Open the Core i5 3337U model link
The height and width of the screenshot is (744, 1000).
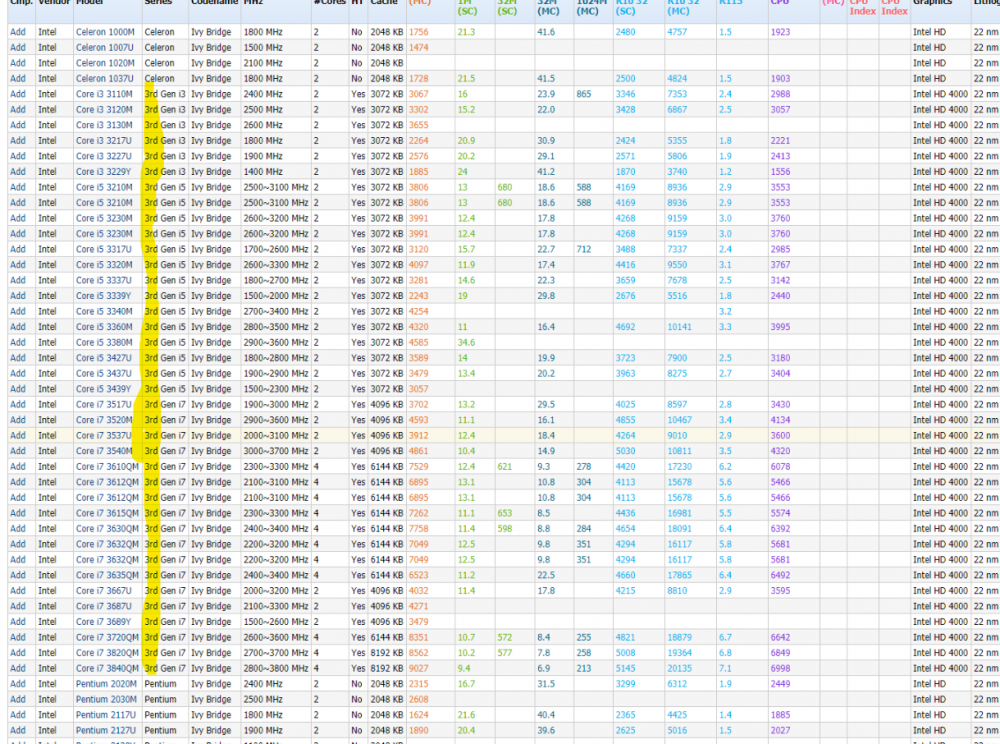click(x=104, y=281)
